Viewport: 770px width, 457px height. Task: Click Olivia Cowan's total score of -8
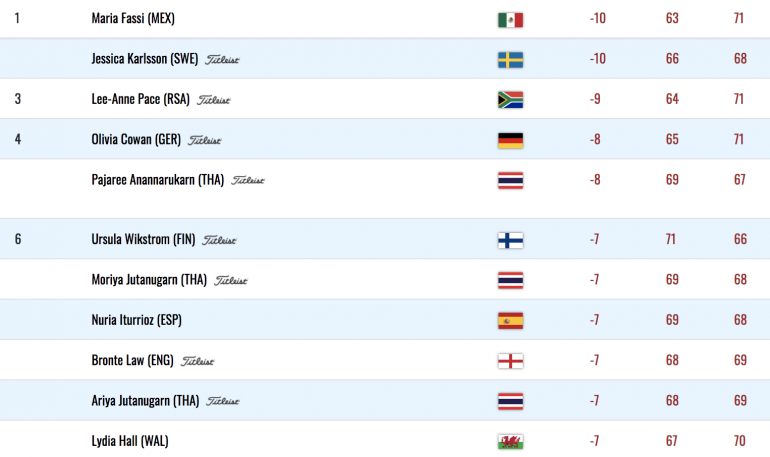pyautogui.click(x=595, y=139)
